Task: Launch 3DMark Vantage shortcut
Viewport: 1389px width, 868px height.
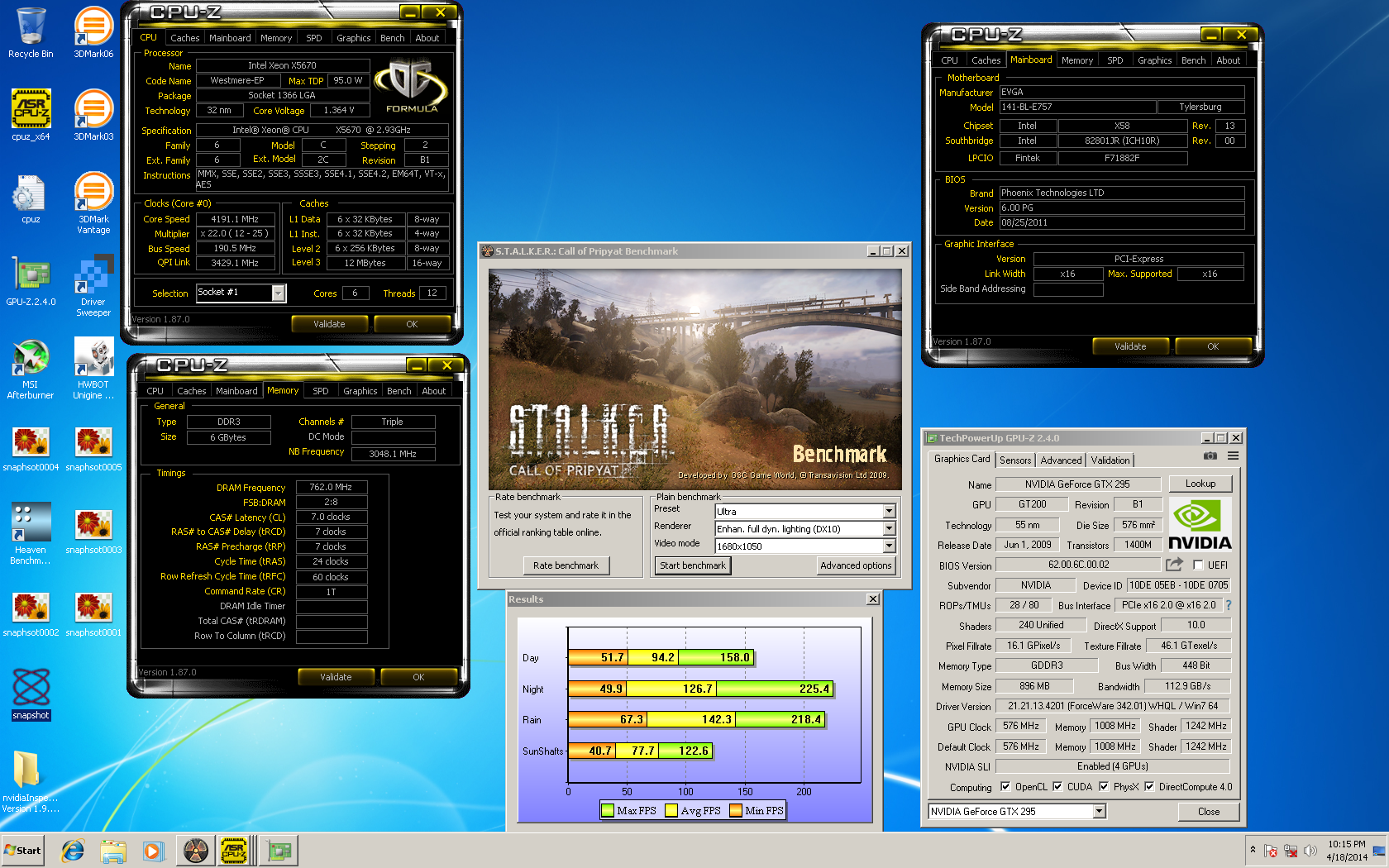Action: click(x=93, y=203)
